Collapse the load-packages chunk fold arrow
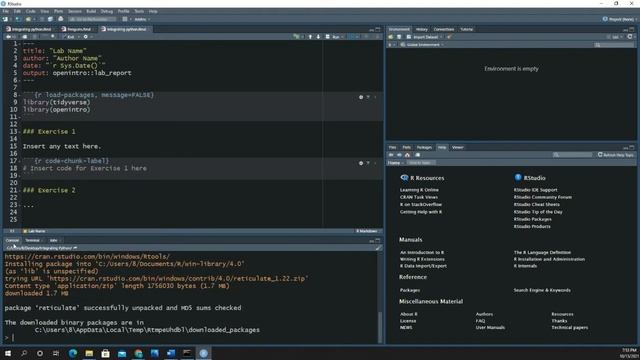This screenshot has width=640, height=360. 20,96
